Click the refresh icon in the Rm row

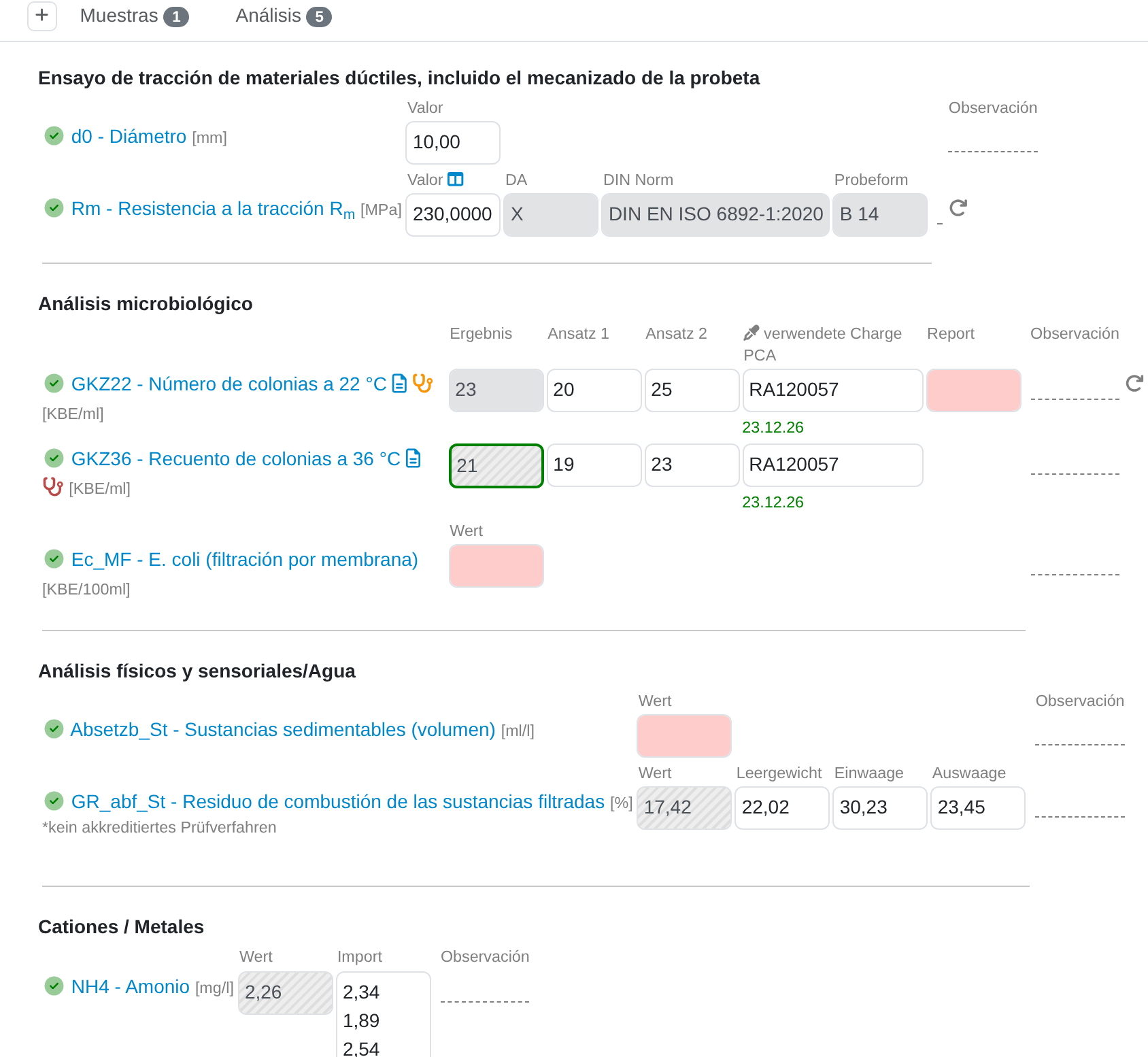(958, 208)
